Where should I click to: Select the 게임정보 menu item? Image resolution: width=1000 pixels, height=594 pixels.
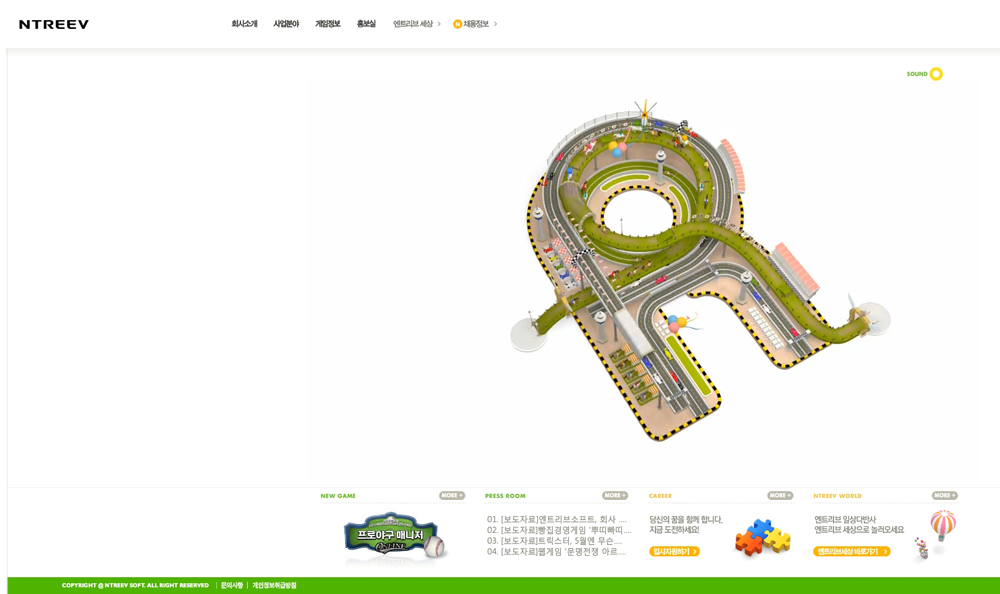tap(327, 24)
